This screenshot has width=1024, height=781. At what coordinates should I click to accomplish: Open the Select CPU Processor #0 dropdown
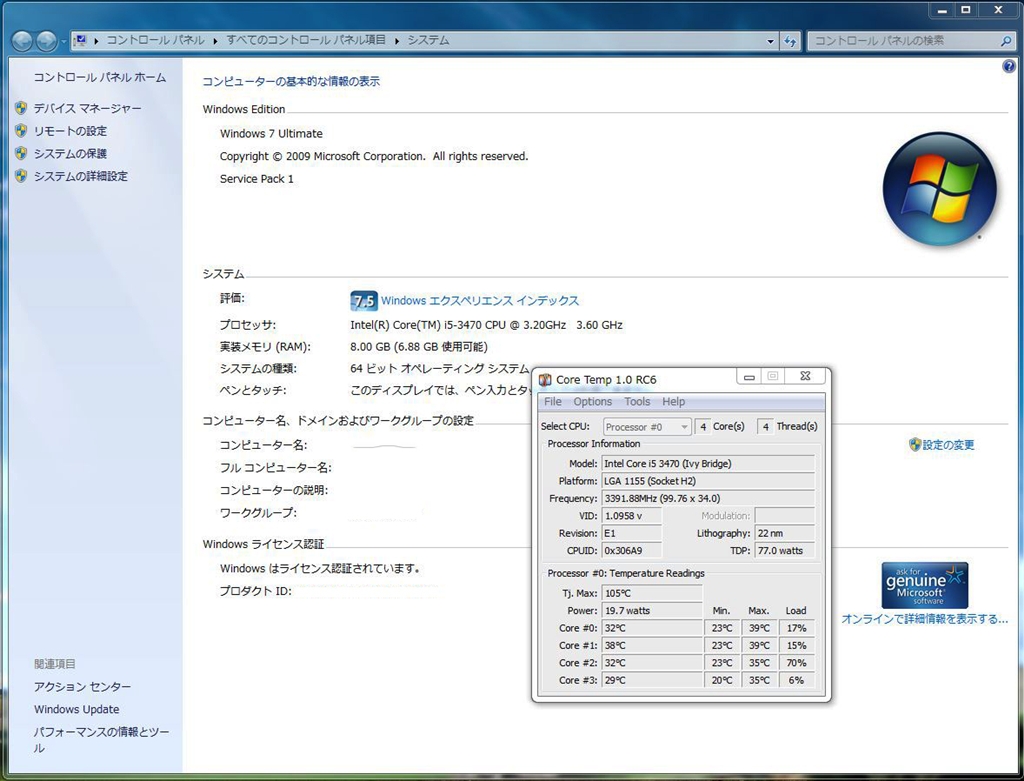pos(647,426)
